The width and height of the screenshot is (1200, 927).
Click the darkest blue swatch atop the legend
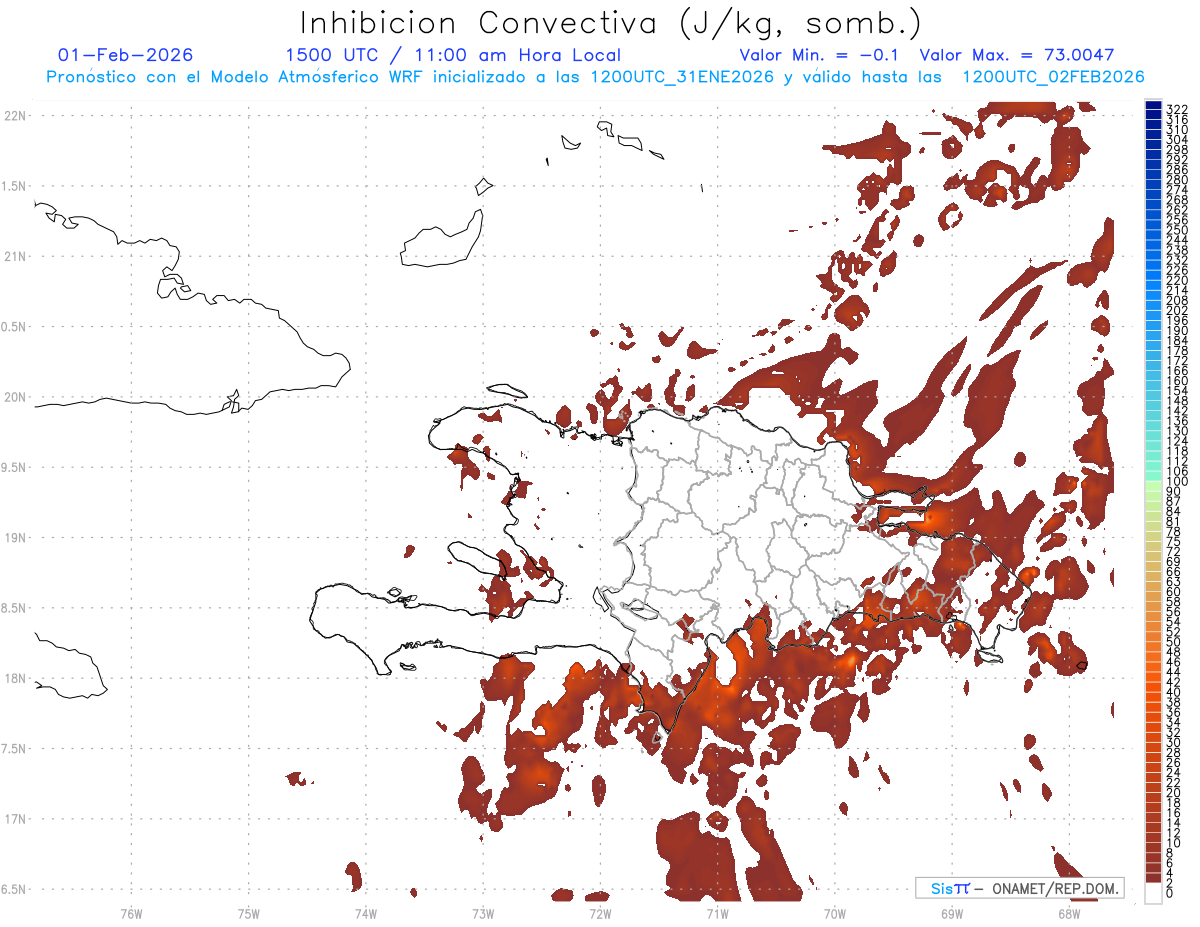click(1153, 106)
